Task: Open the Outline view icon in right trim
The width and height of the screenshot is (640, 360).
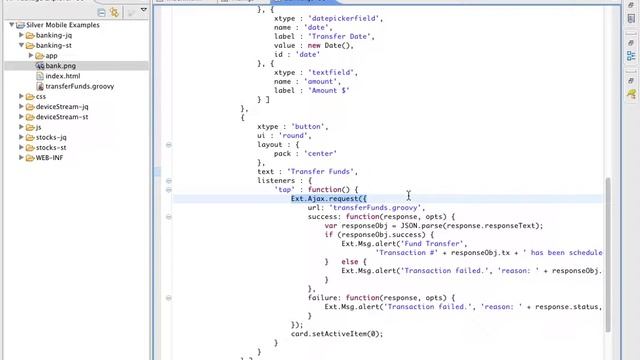Action: [x=631, y=56]
